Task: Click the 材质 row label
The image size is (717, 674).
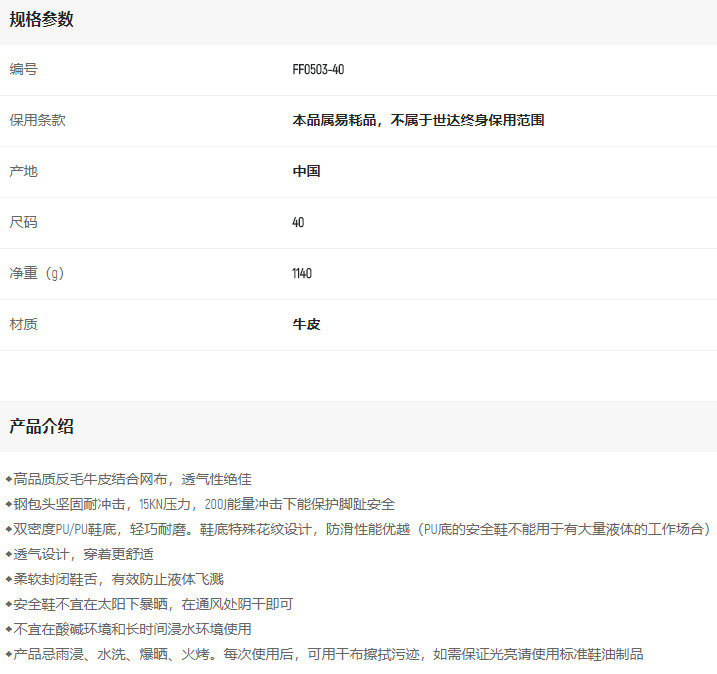Action: pyautogui.click(x=24, y=324)
